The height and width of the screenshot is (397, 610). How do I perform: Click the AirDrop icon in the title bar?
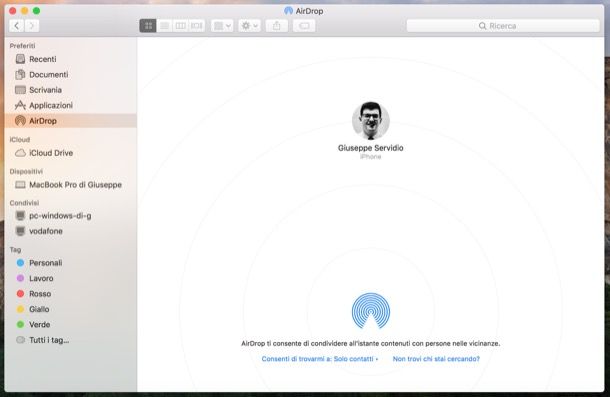tap(288, 11)
